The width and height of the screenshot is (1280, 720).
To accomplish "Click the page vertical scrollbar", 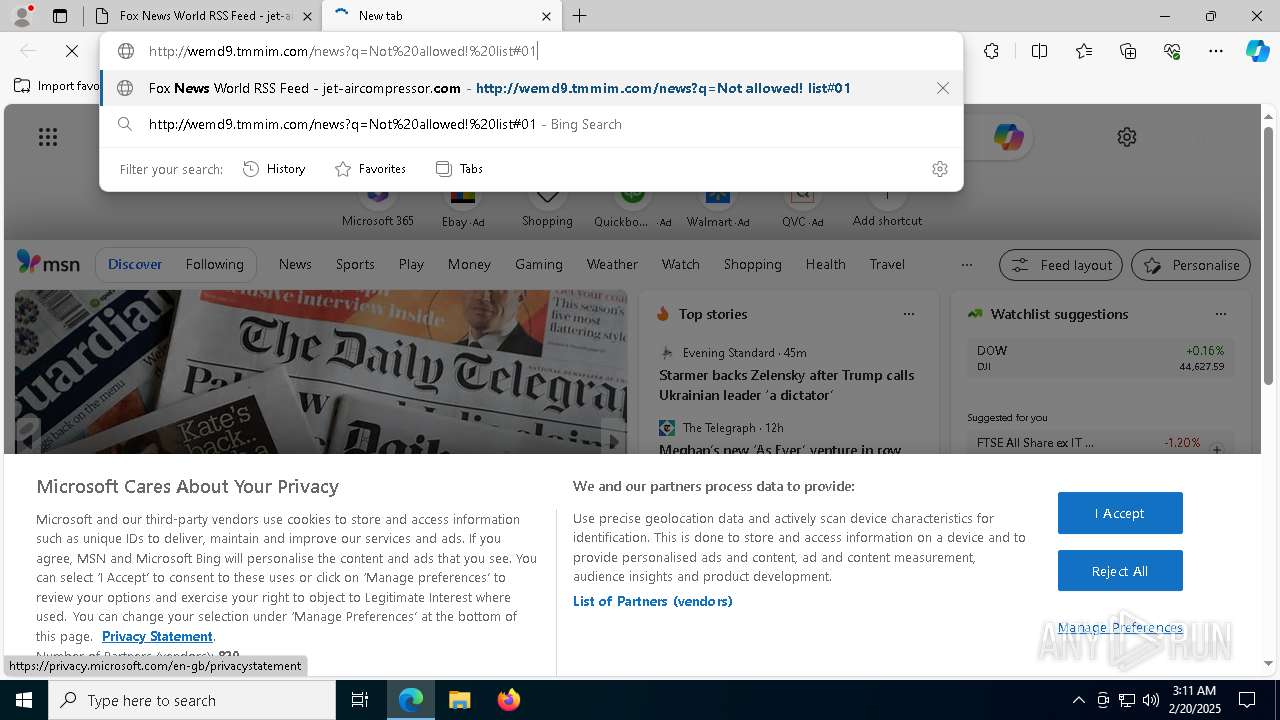I will (x=1268, y=257).
